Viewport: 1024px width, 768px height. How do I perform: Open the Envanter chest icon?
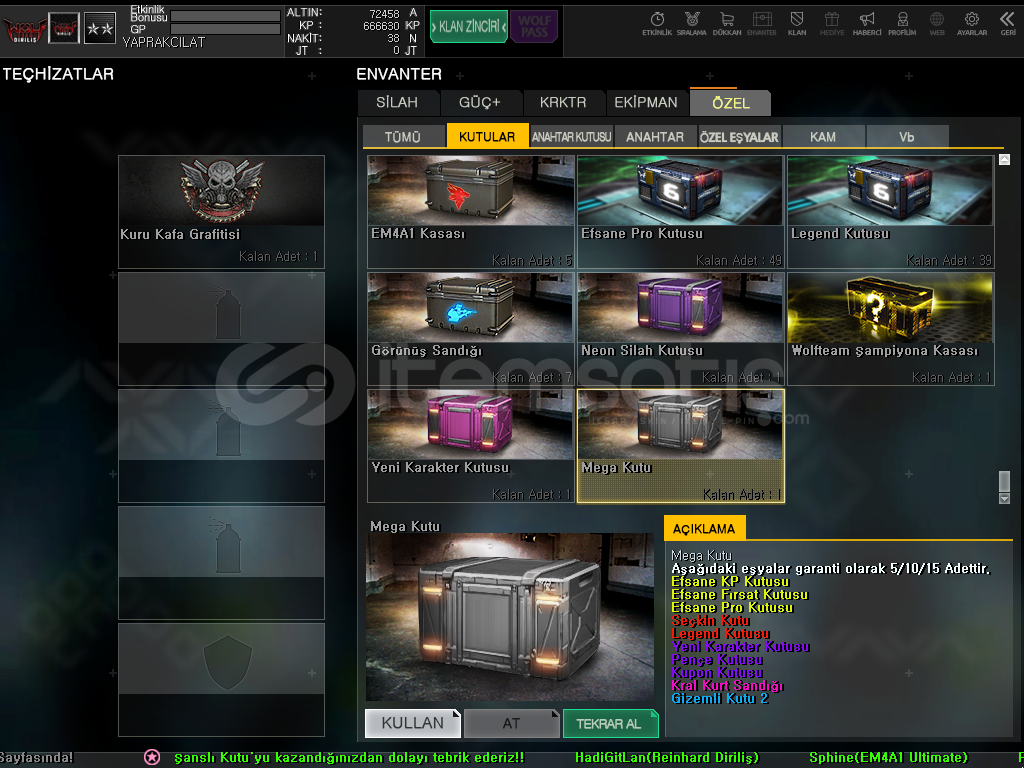click(x=761, y=24)
